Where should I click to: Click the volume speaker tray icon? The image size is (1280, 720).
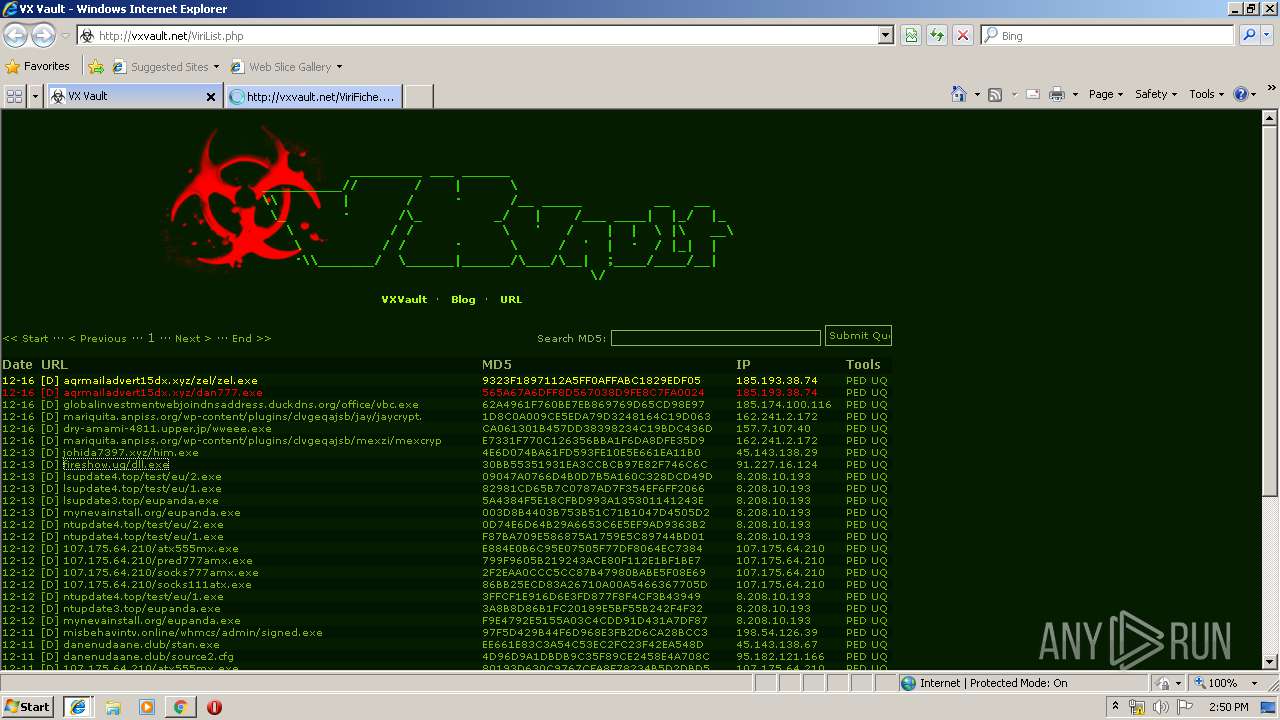pyautogui.click(x=1161, y=707)
